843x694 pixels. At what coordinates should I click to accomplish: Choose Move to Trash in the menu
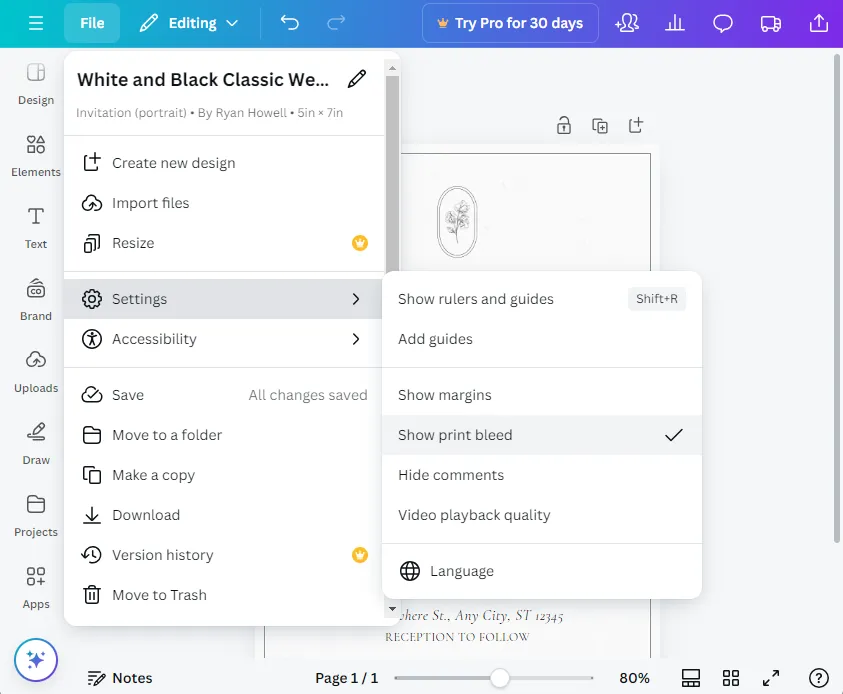pyautogui.click(x=159, y=595)
